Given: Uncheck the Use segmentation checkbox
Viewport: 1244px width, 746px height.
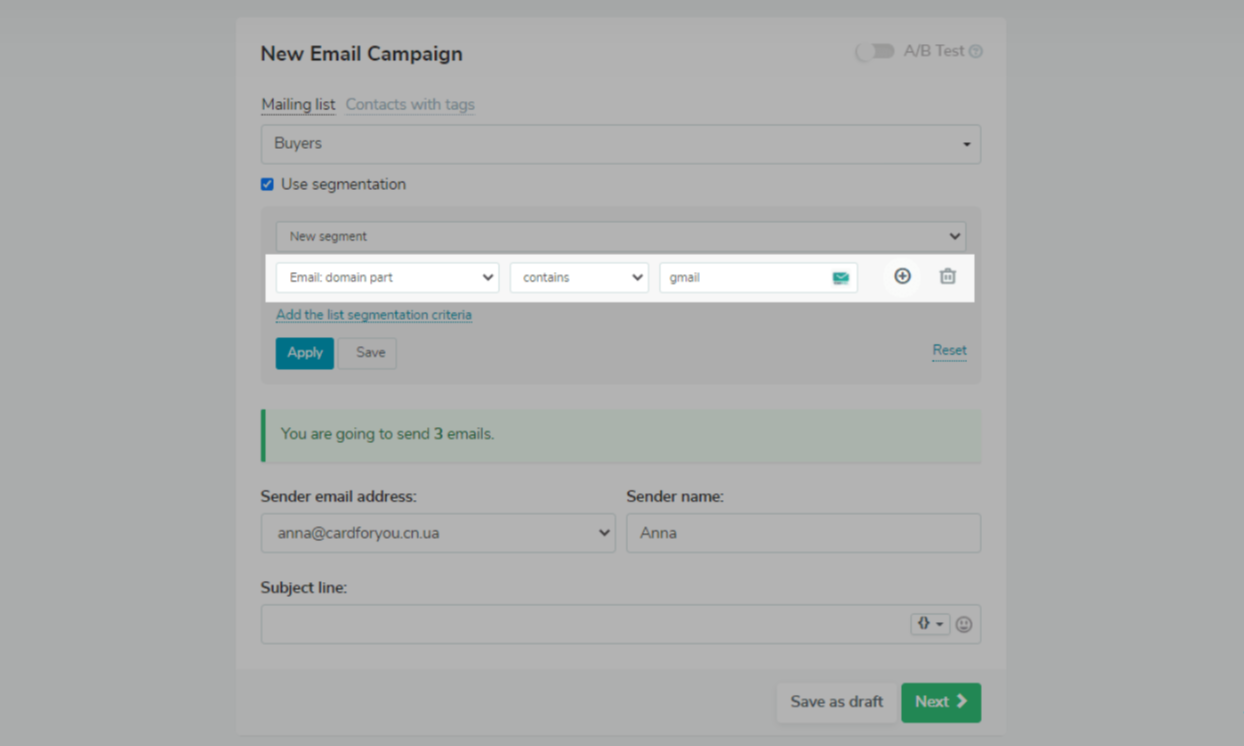Looking at the screenshot, I should (266, 184).
